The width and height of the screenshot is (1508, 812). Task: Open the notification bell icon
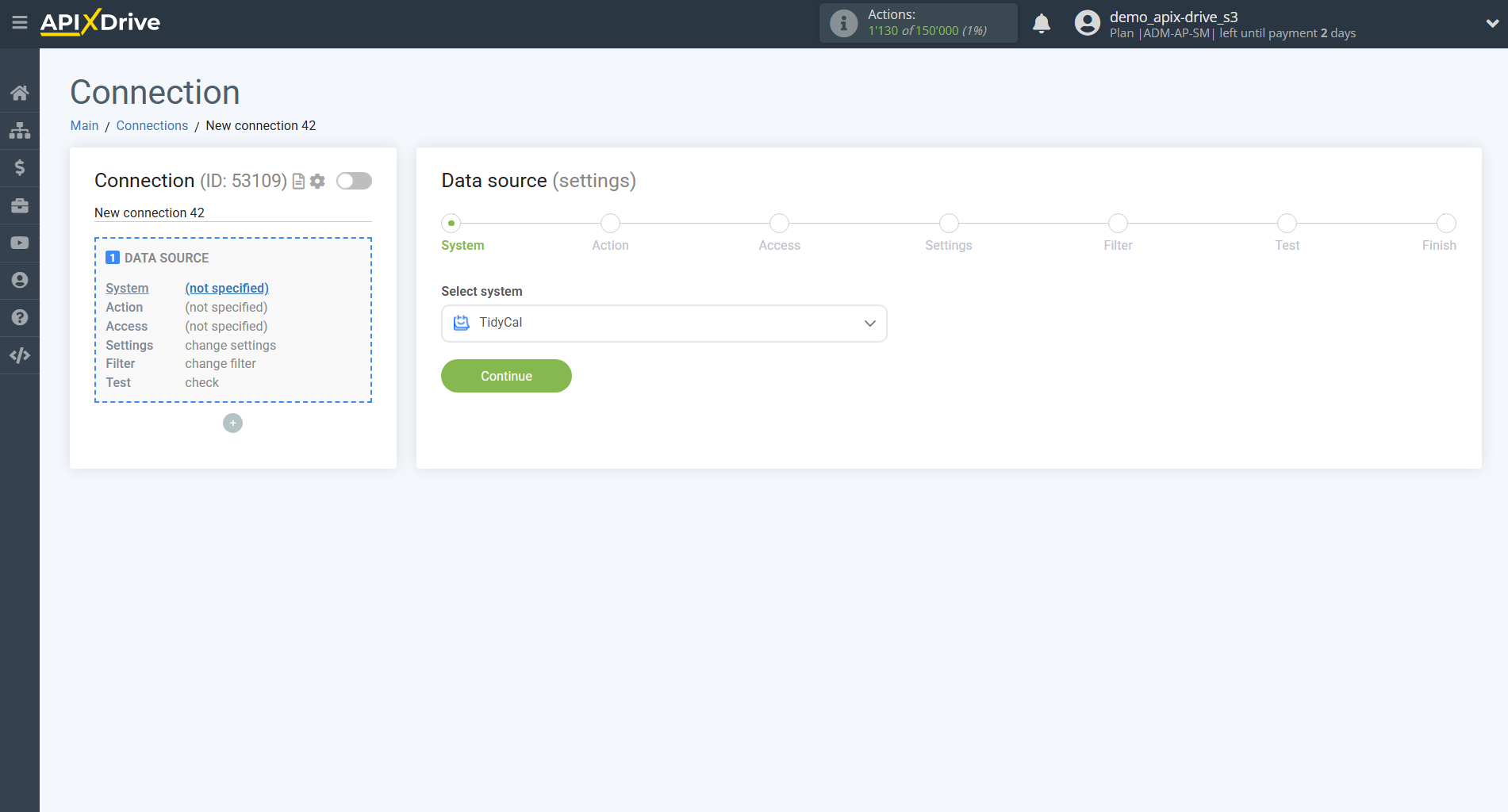(1042, 23)
